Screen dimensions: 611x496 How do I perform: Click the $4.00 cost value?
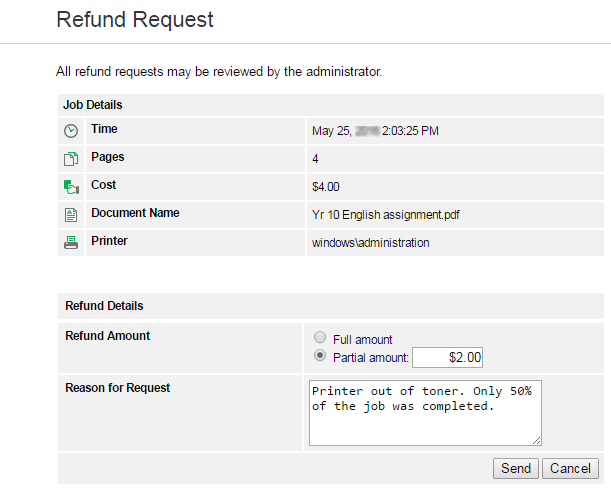tap(326, 186)
